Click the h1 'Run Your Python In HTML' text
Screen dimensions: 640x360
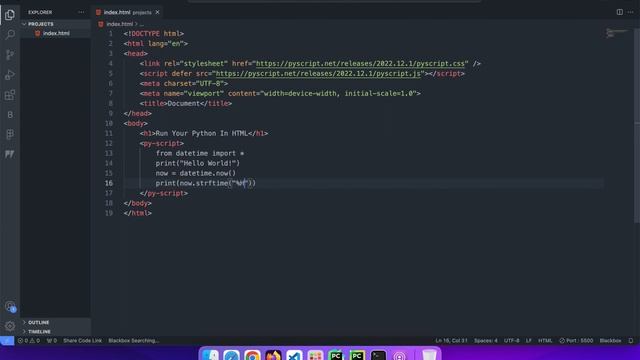[202, 133]
